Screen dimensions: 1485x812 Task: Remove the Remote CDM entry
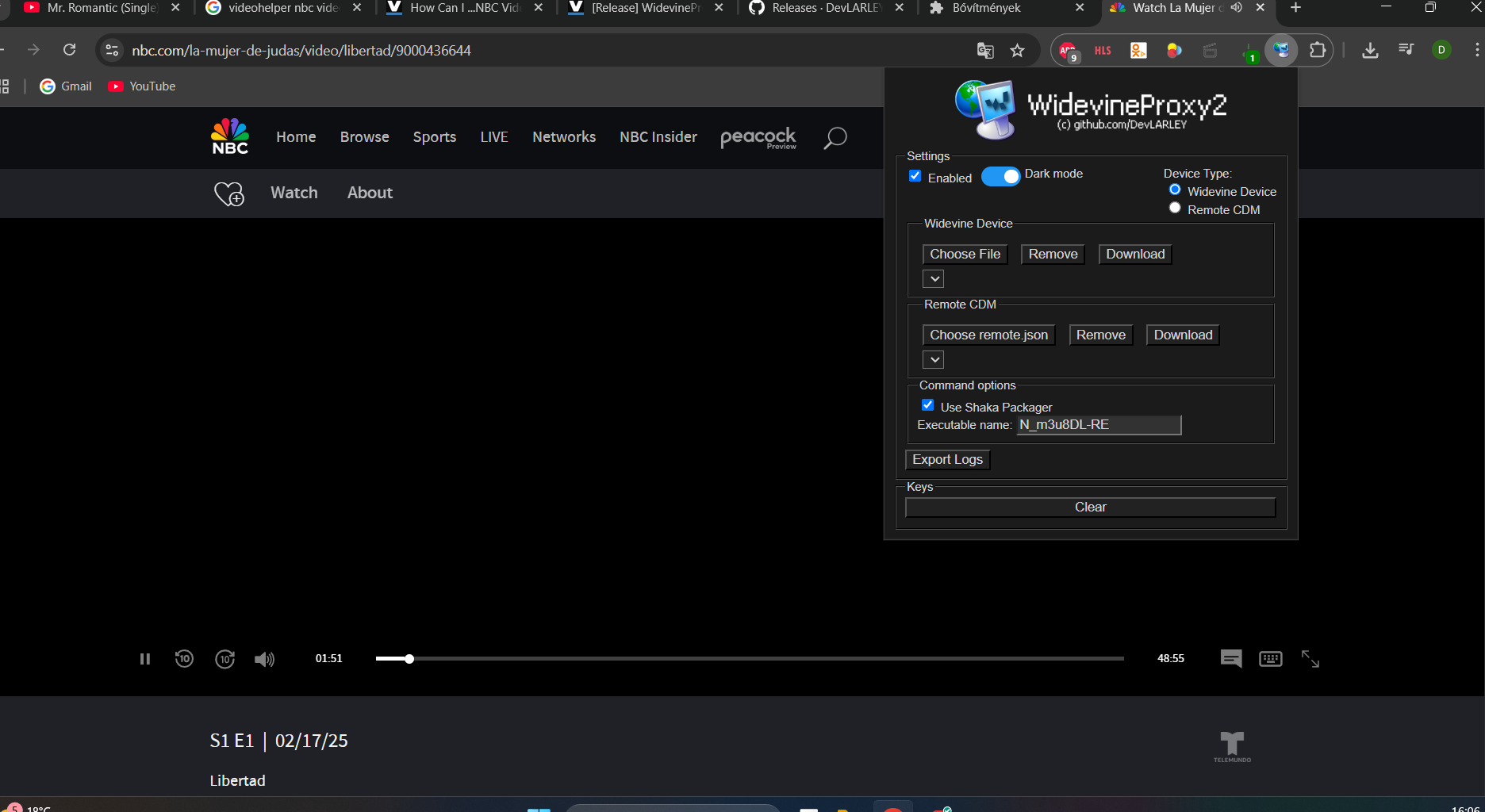(x=1101, y=335)
